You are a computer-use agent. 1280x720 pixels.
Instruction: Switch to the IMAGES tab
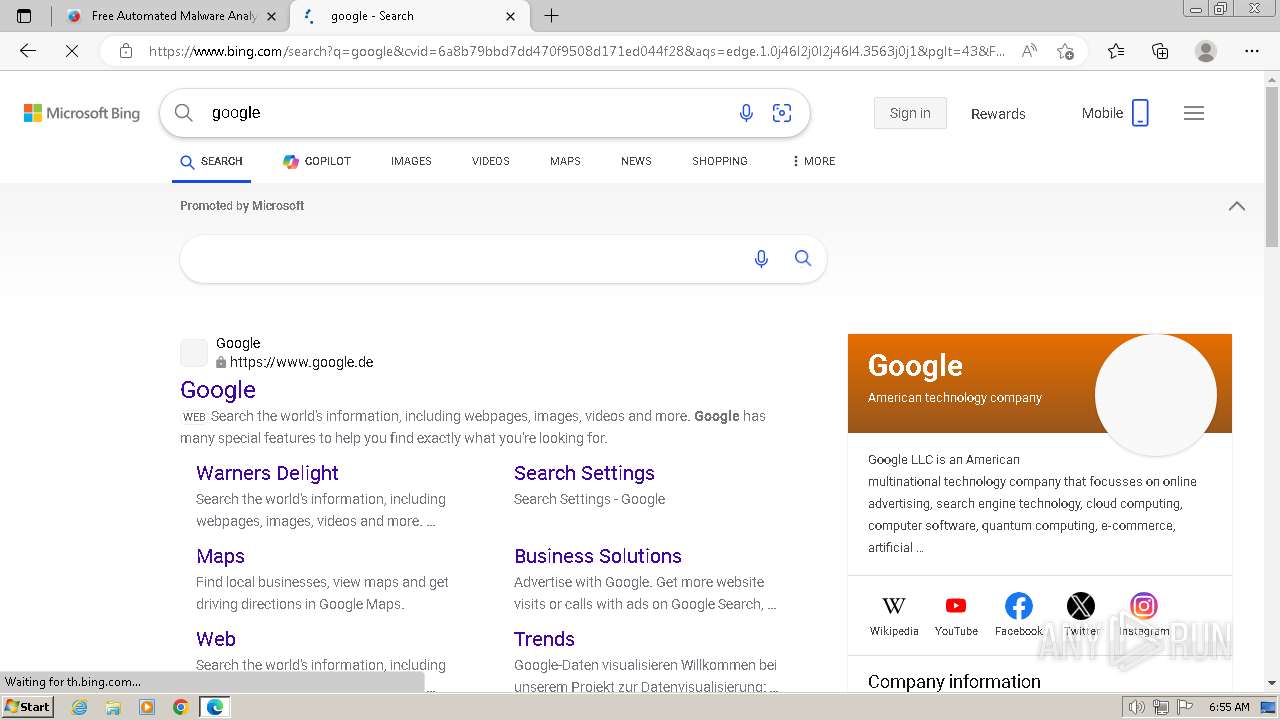[x=411, y=161]
